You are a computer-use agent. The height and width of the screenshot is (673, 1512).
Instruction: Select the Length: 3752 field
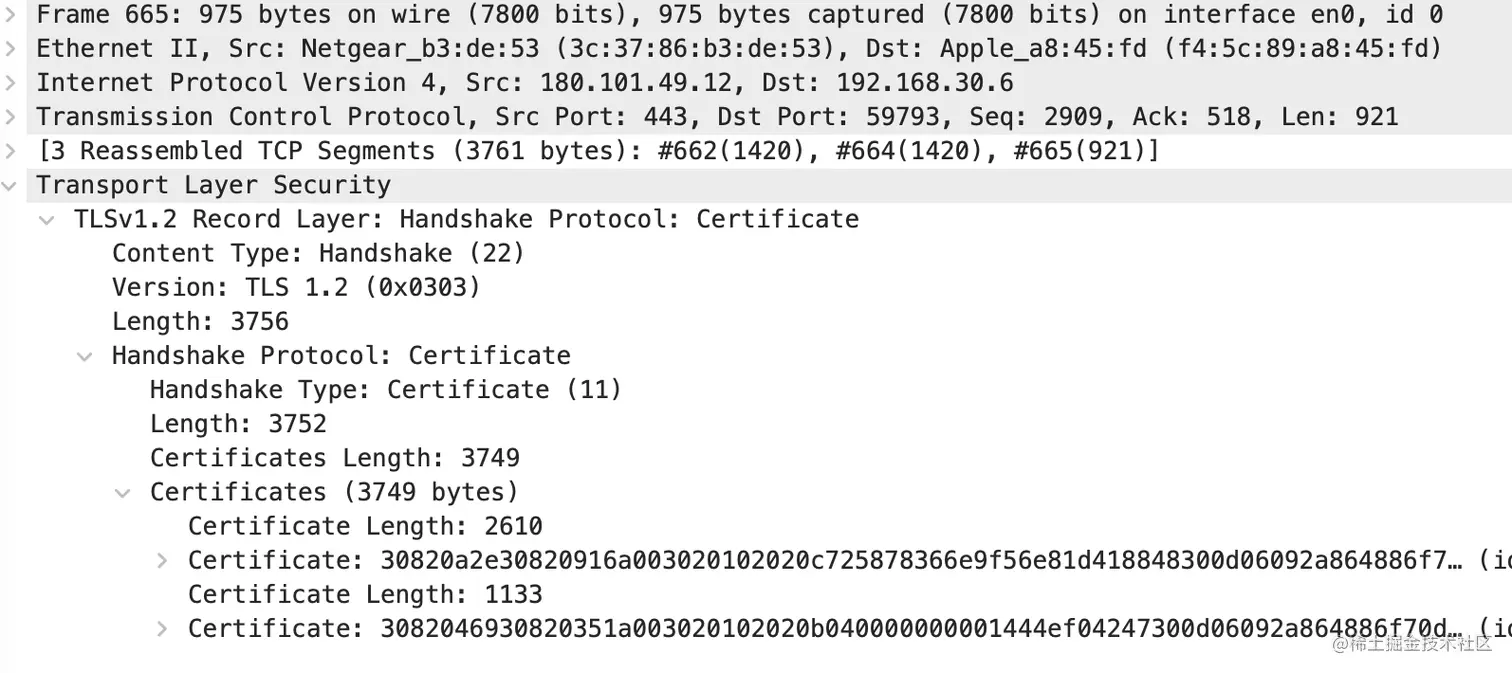(238, 423)
